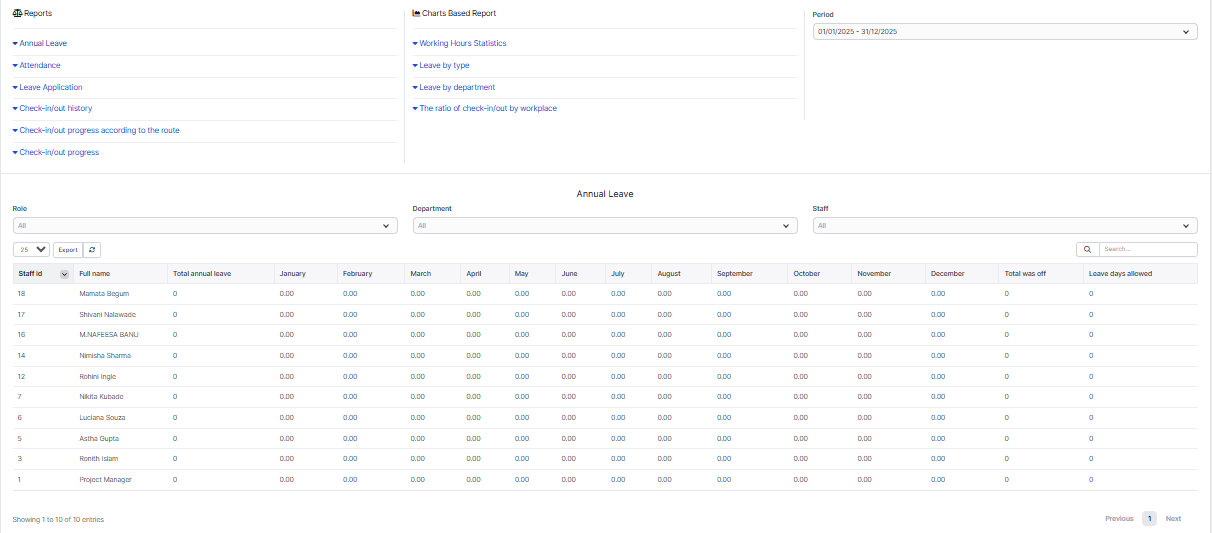1212x533 pixels.
Task: Sort by Total annual leave column
Action: coord(202,273)
